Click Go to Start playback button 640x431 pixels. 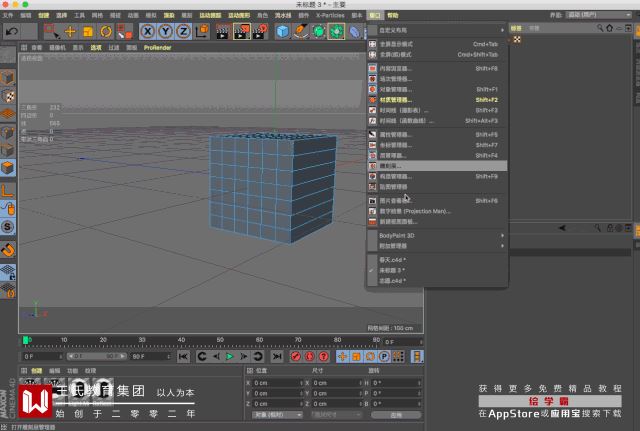[x=183, y=356]
